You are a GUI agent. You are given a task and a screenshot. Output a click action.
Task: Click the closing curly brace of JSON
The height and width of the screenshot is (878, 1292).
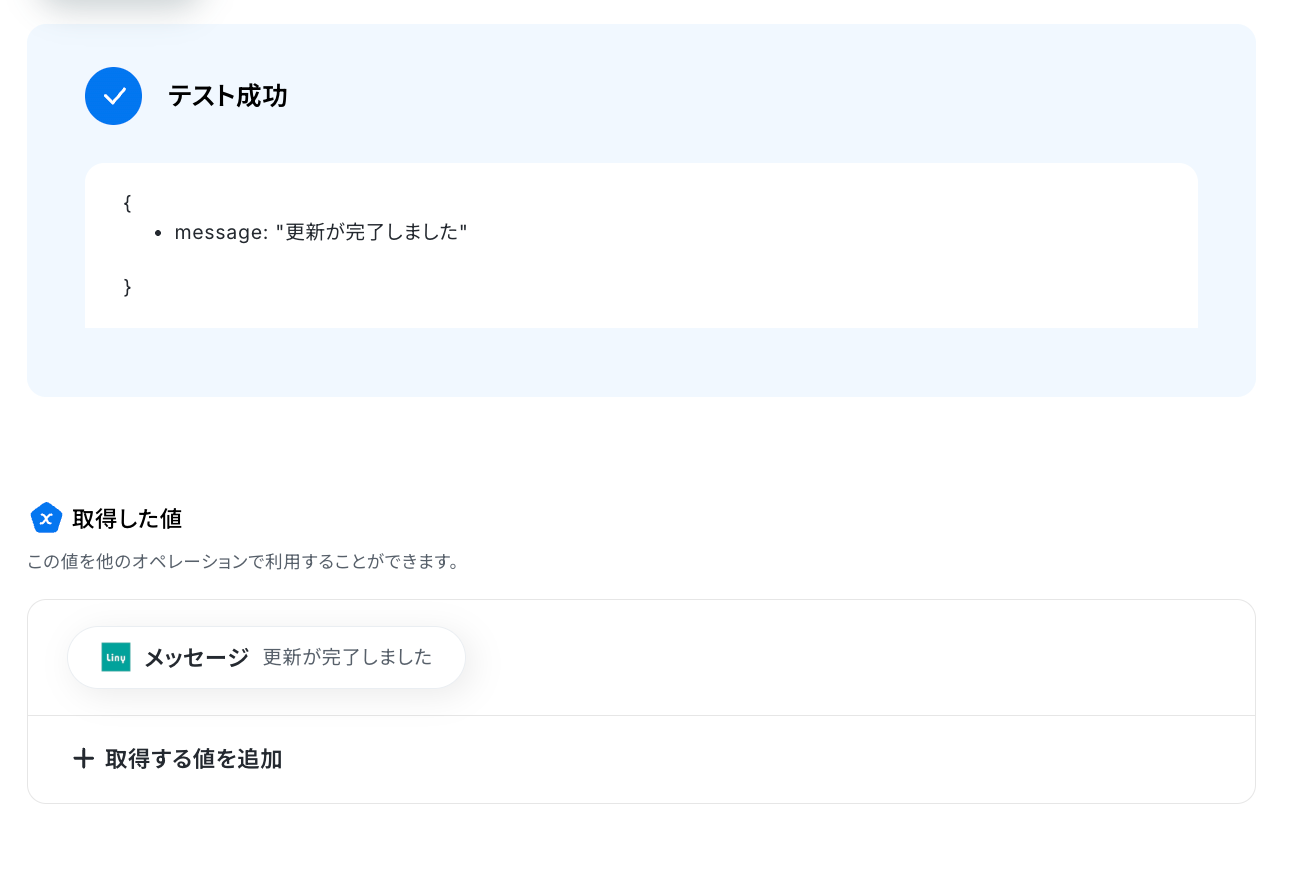pyautogui.click(x=127, y=287)
